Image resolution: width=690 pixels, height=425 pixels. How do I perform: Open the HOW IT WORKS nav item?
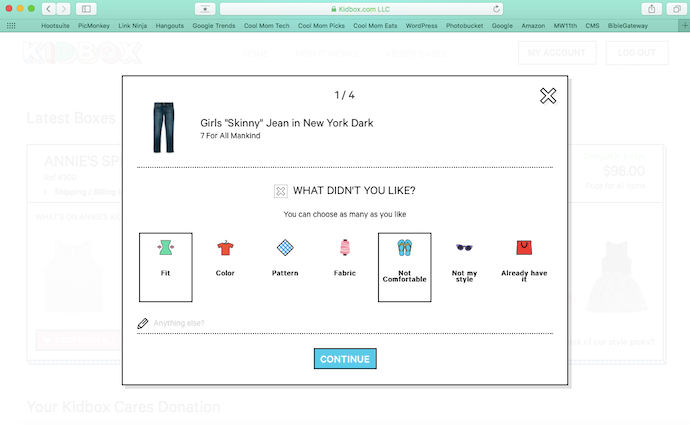tap(327, 54)
